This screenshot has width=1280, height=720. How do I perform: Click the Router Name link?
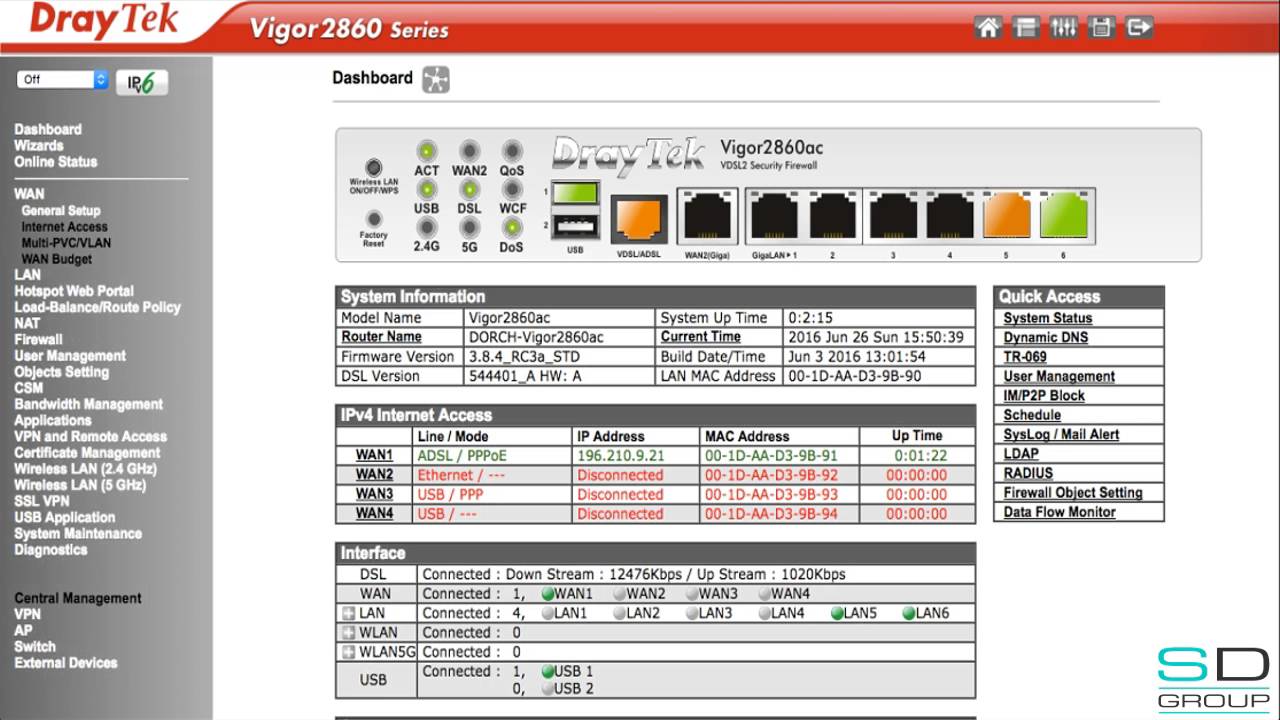381,337
